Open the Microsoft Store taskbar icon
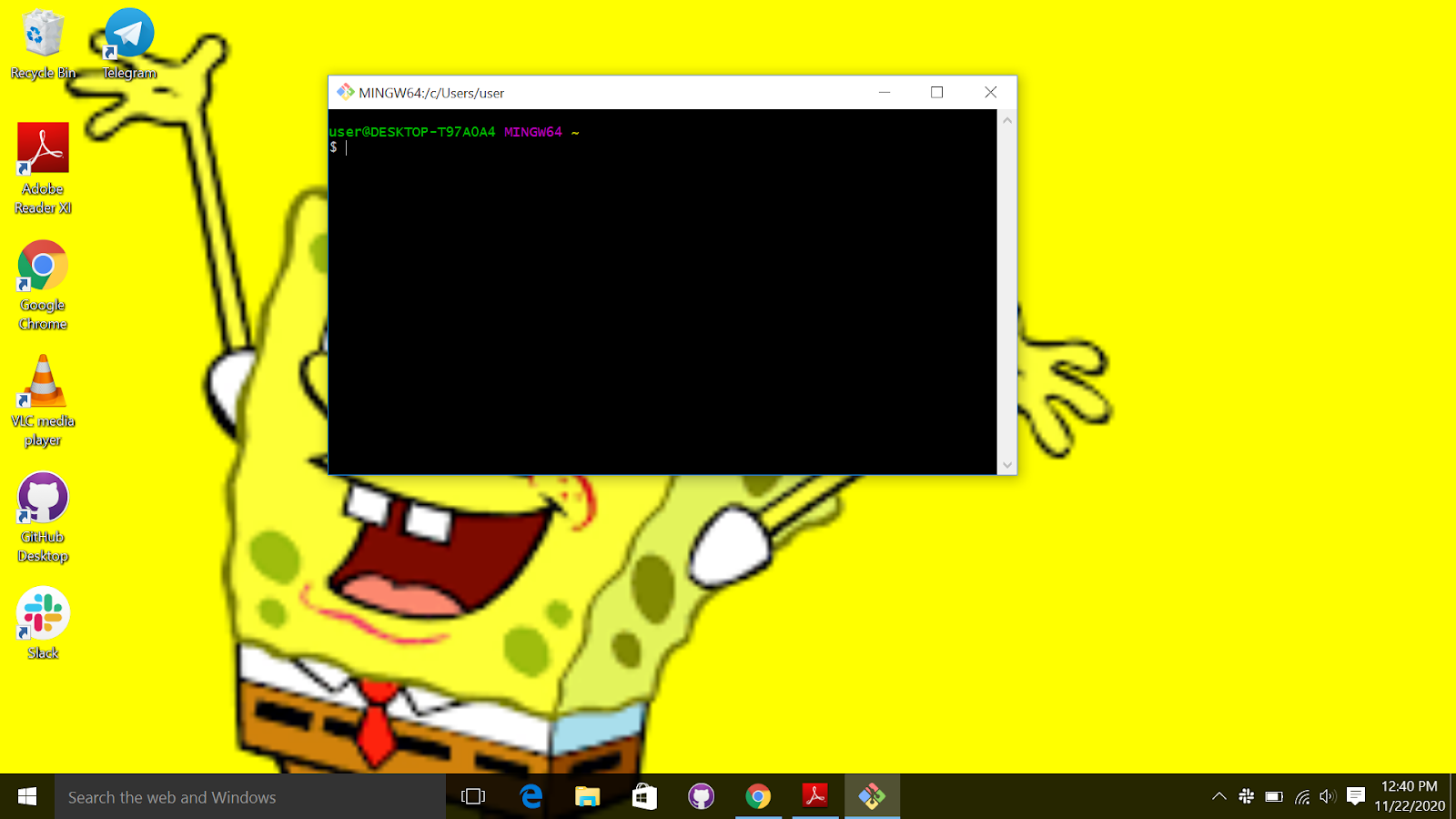The height and width of the screenshot is (819, 1456). pos(644,797)
